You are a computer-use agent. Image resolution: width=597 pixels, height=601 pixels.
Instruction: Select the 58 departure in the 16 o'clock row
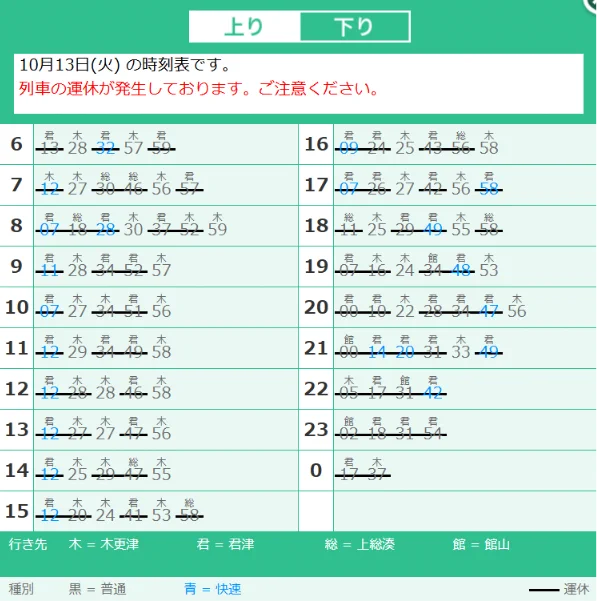489,148
